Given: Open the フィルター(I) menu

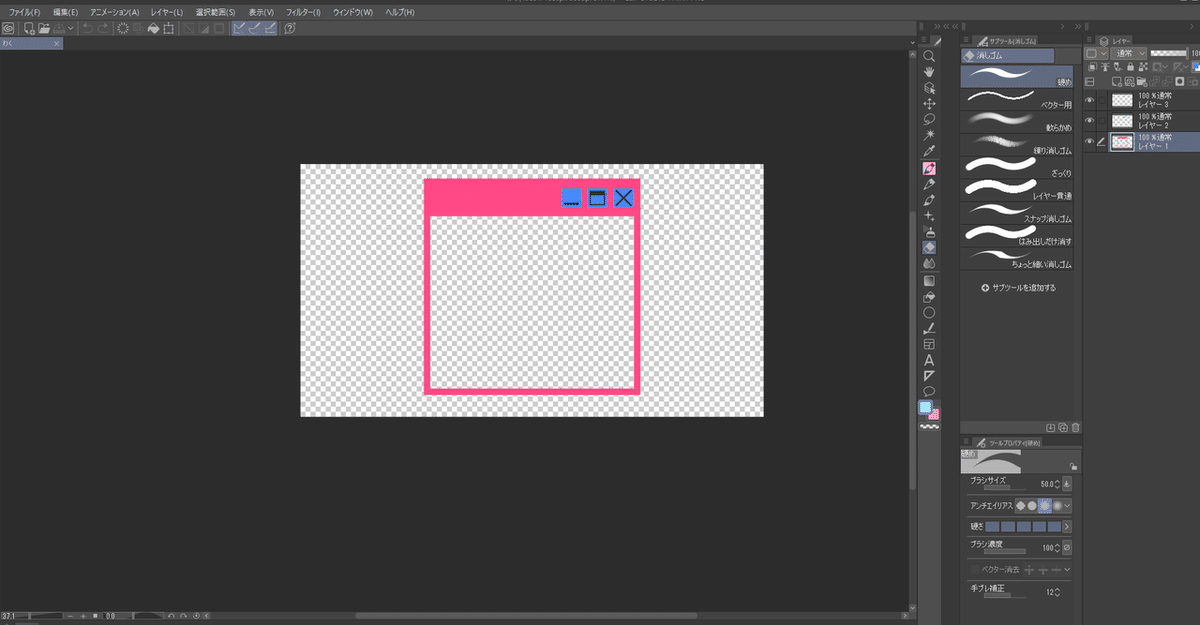Looking at the screenshot, I should coord(303,11).
